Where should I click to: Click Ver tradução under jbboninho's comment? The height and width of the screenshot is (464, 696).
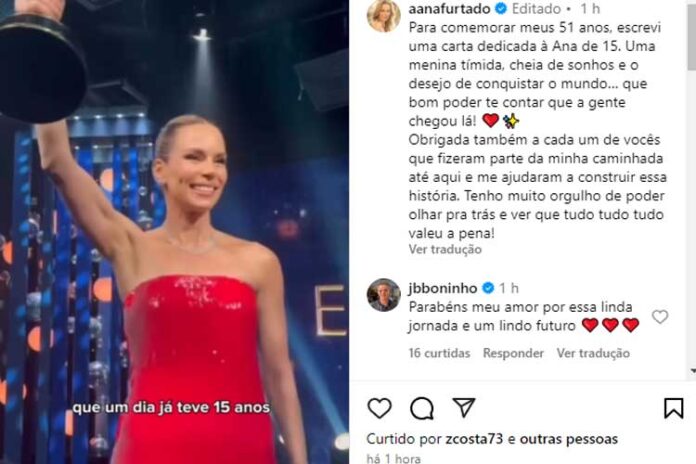point(593,353)
